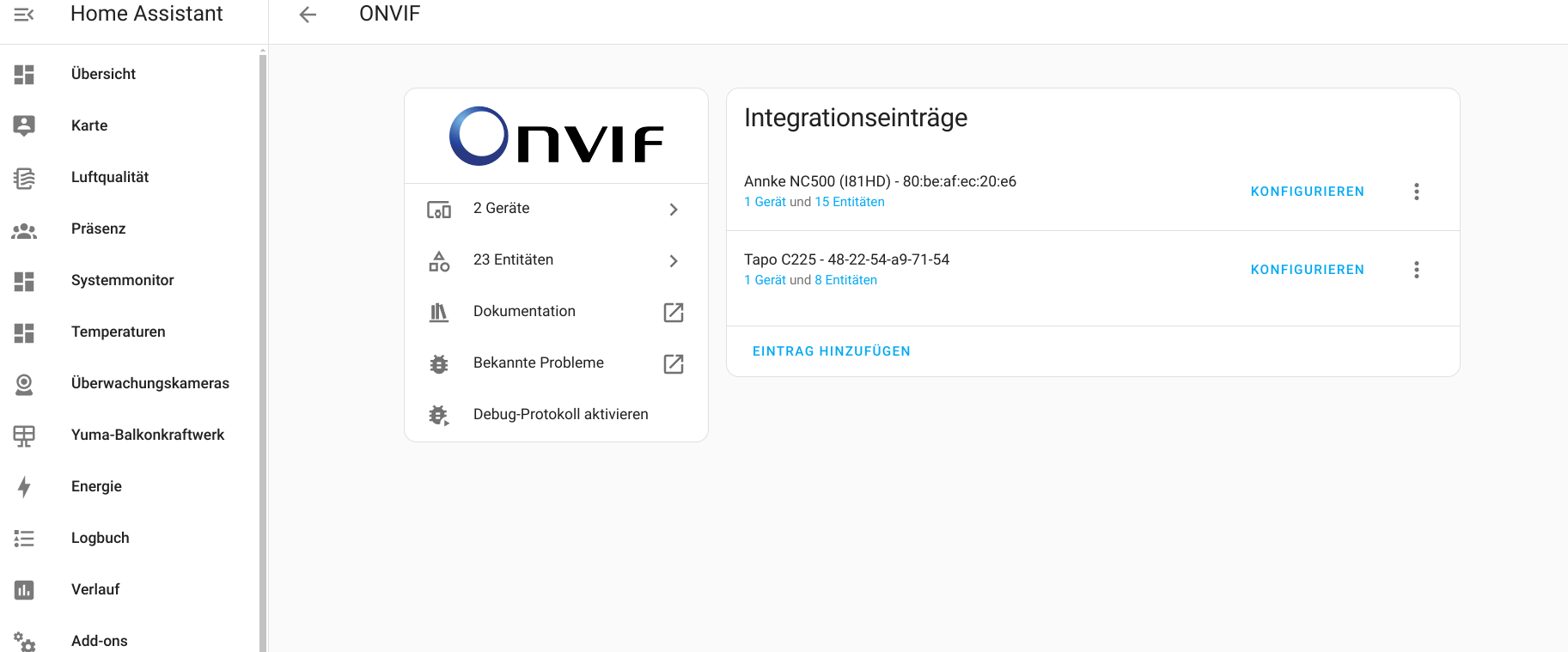Expand the 2 Geräte chevron
1568x652 pixels.
(674, 209)
